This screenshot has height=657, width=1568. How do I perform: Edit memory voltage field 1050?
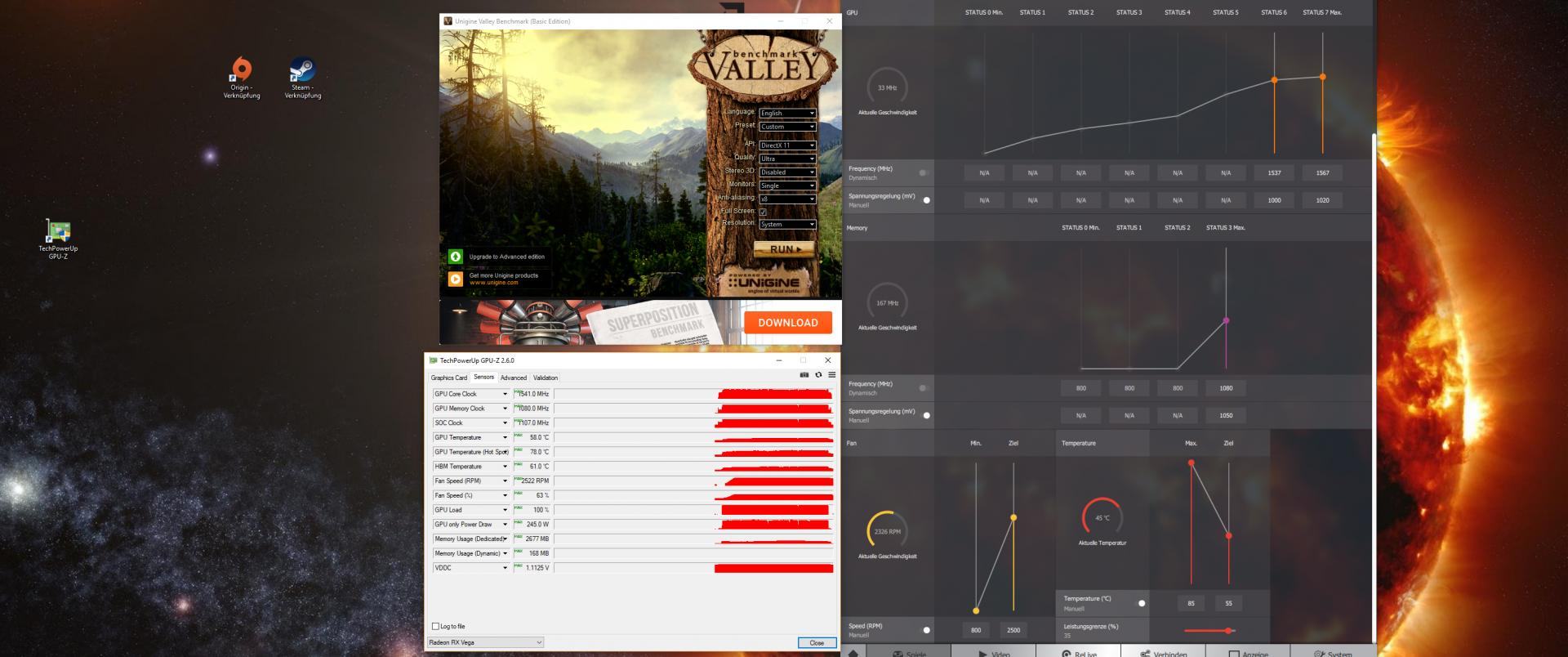(1226, 416)
